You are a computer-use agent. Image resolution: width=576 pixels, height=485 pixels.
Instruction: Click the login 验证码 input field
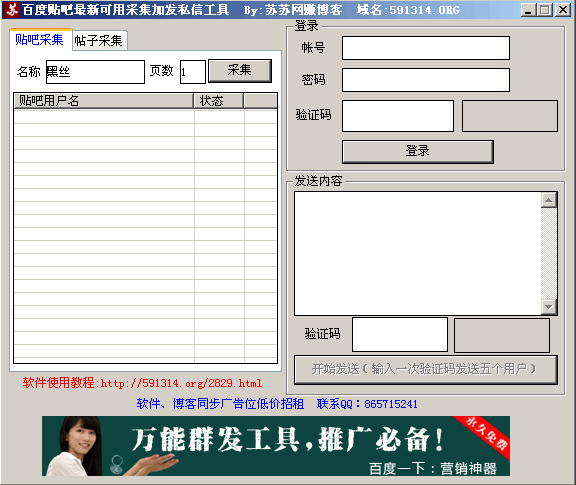tap(398, 116)
